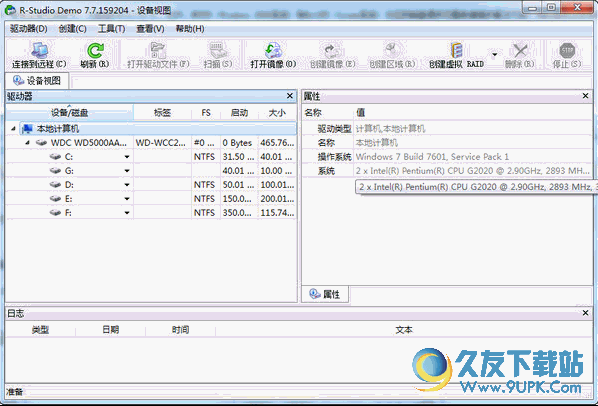
Task: Open dropdown arrow beside Create Virtual RAID
Action: (495, 55)
